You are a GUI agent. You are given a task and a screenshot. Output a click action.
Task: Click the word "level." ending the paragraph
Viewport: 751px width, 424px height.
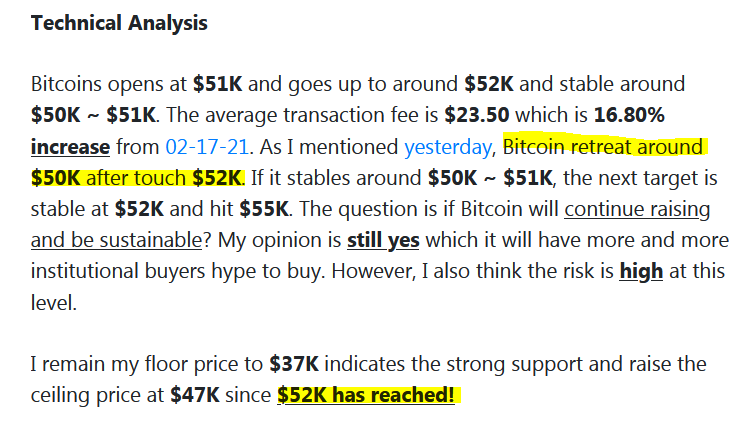coord(54,303)
